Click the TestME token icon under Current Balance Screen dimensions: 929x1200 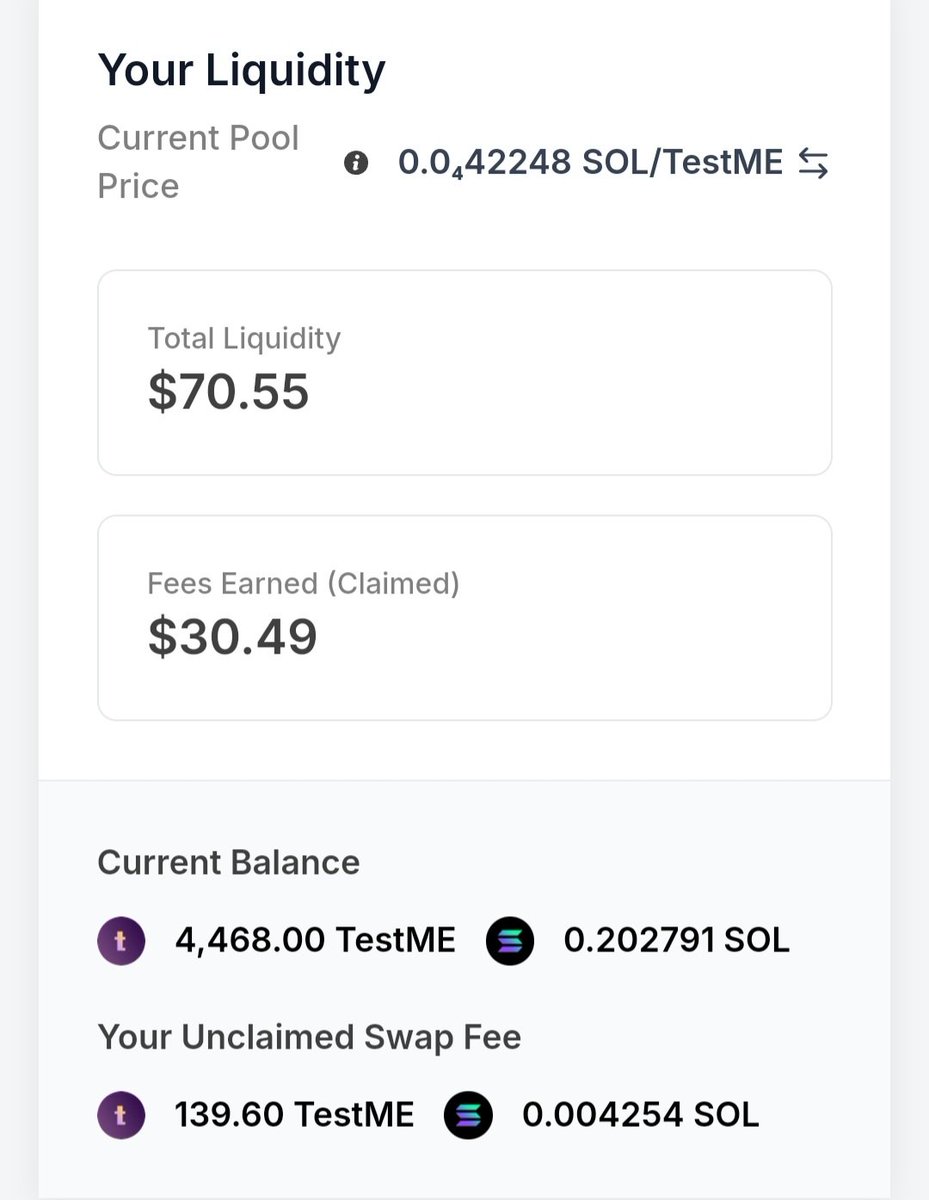pos(121,941)
